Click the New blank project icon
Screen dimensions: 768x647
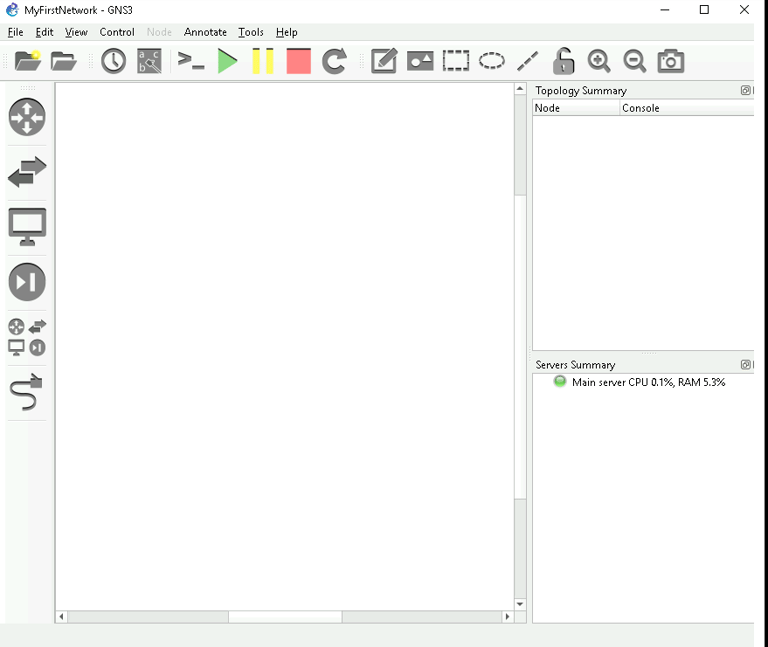[28, 61]
